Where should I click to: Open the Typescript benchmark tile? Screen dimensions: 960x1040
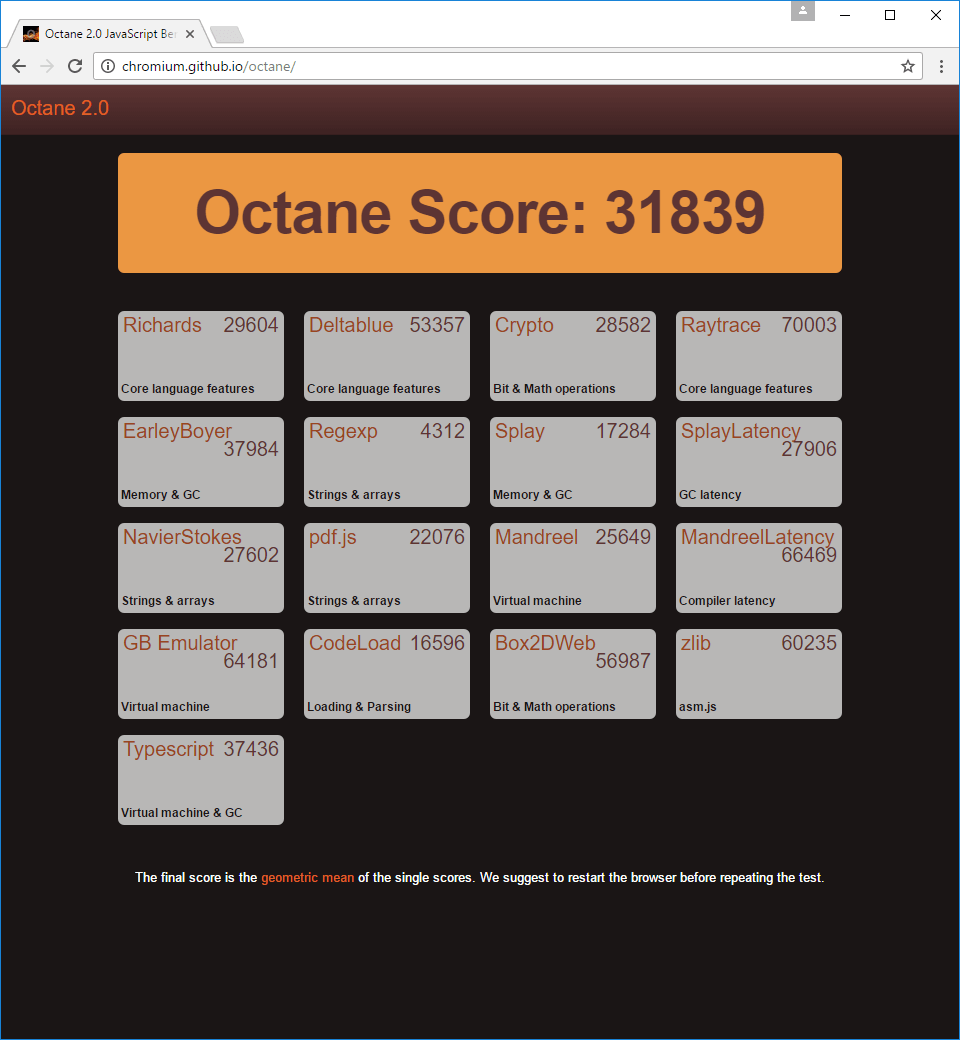[x=201, y=780]
